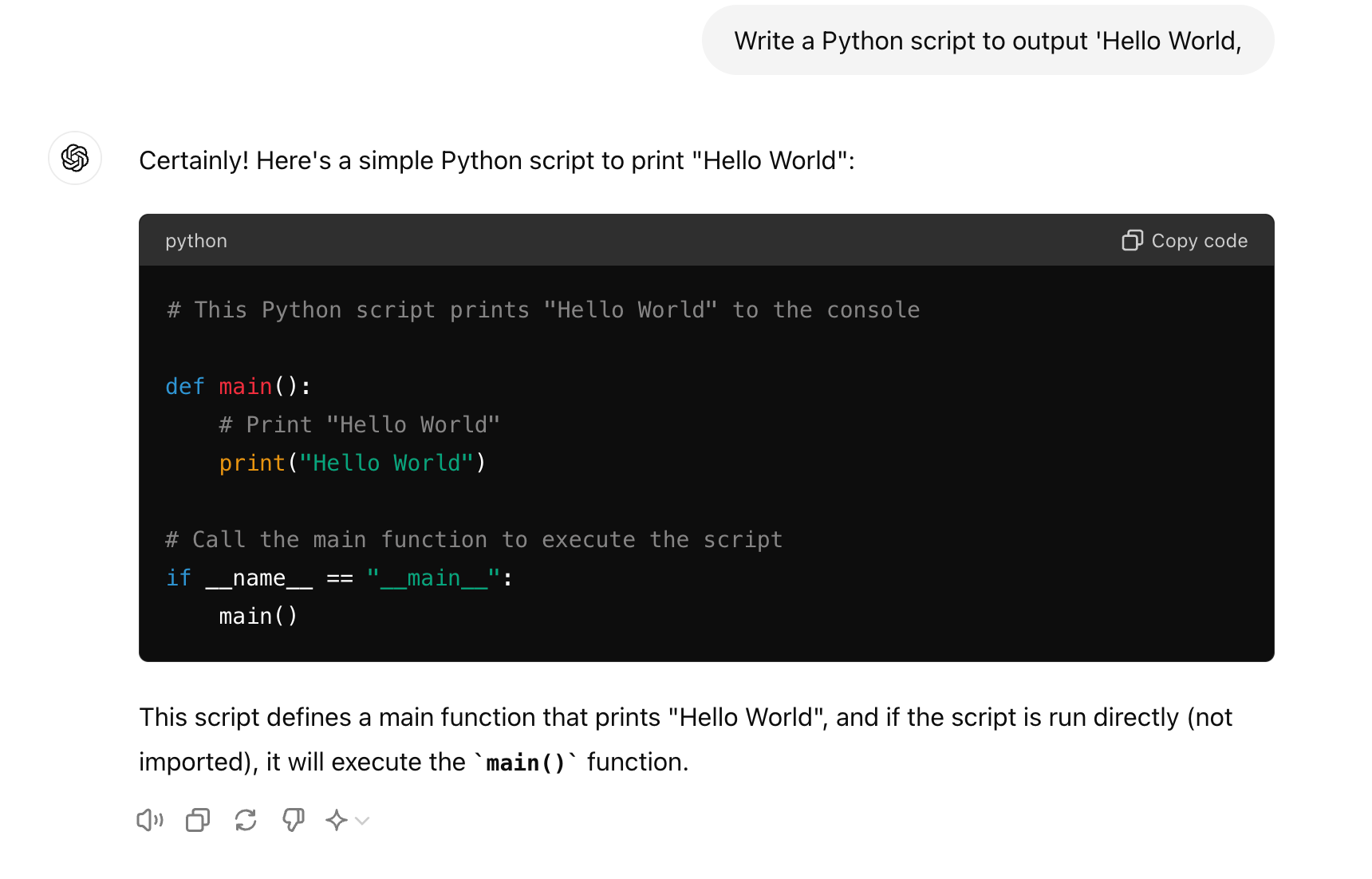Select the python language label on the code block

[195, 240]
